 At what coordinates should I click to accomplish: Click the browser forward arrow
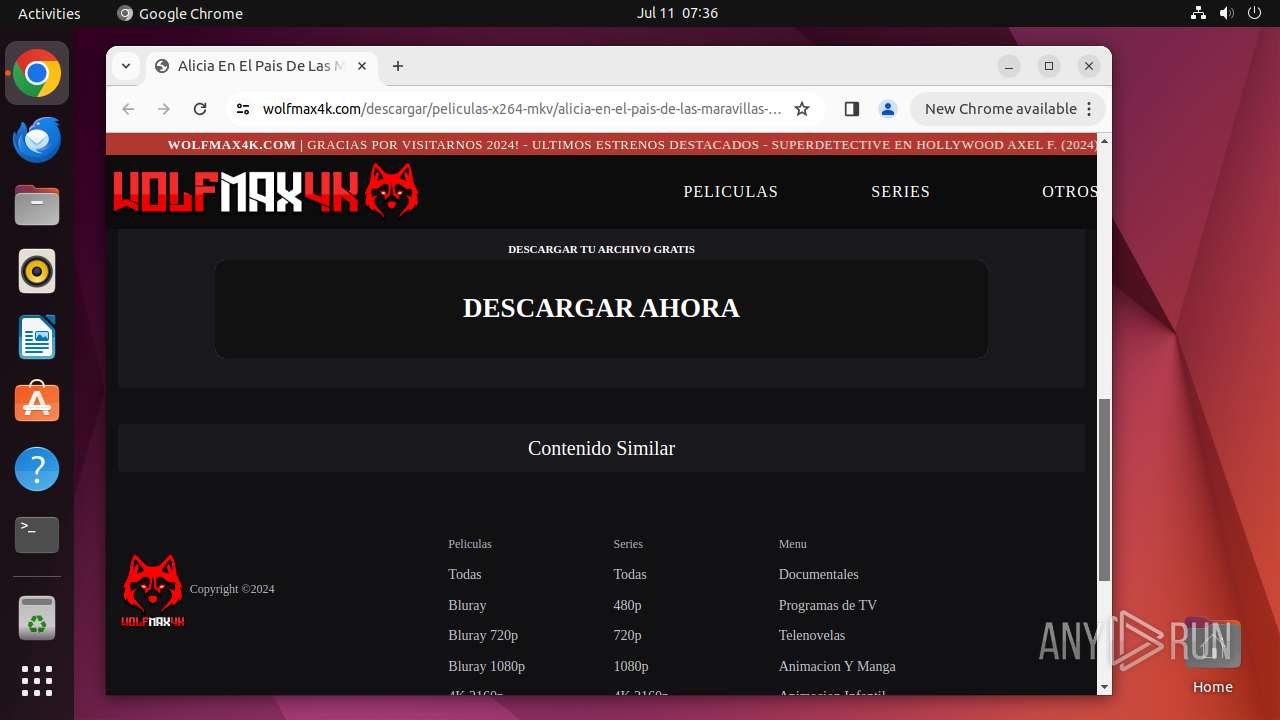tap(164, 109)
